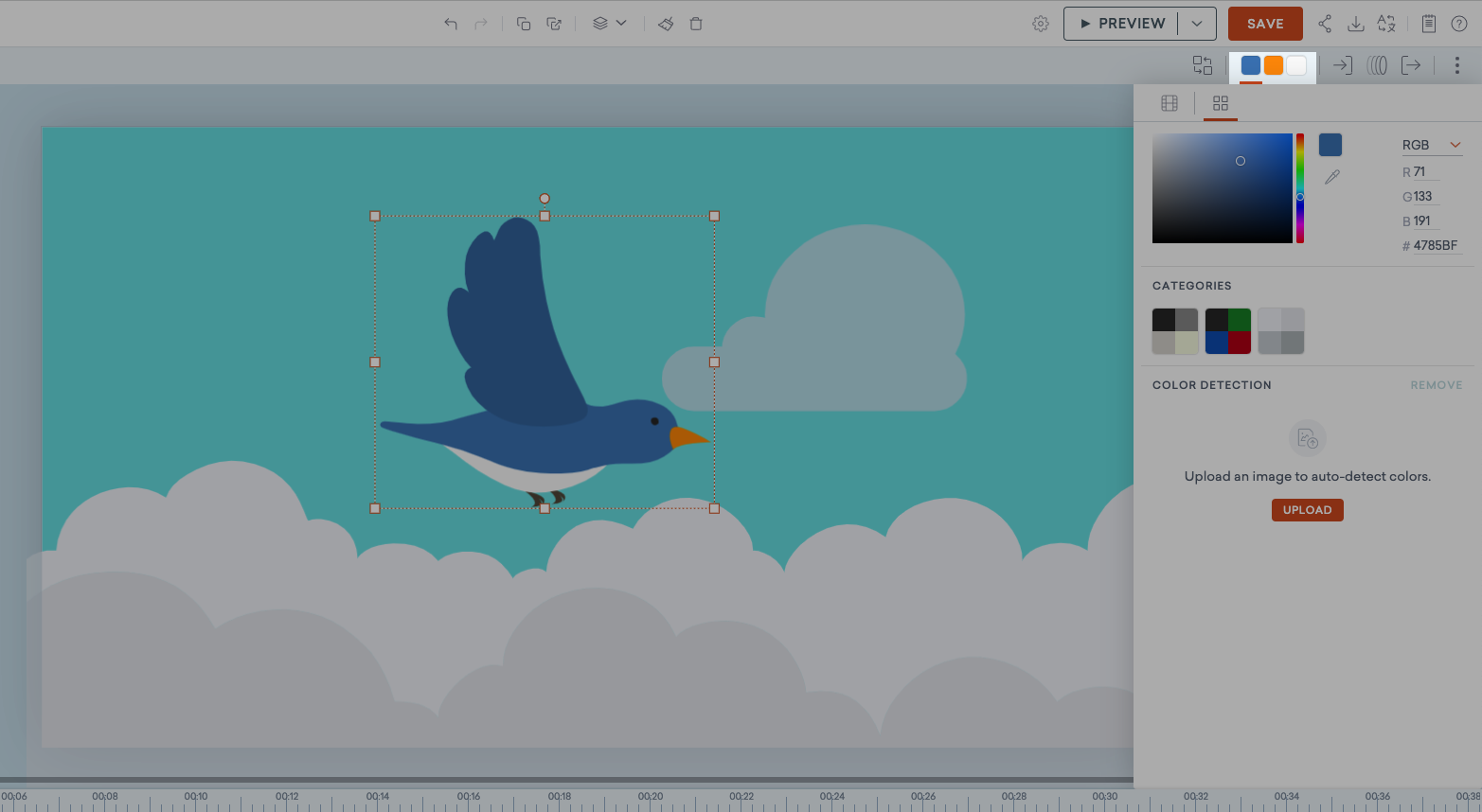Select the swatches panel tab
This screenshot has width=1482, height=812.
point(1220,103)
